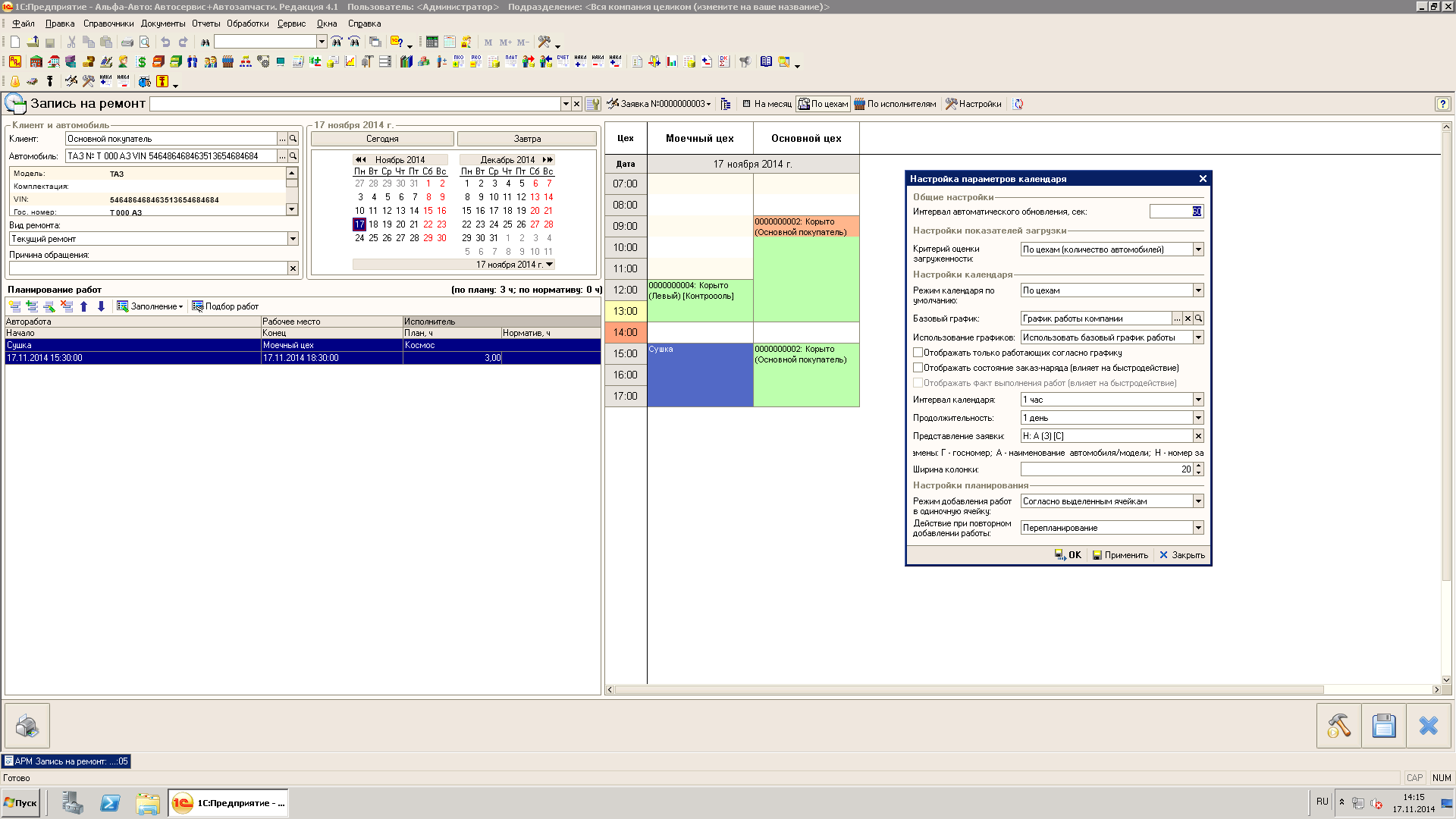Click the save icon in the bottom right toolbar
This screenshot has width=1456, height=819.
pos(1383,726)
